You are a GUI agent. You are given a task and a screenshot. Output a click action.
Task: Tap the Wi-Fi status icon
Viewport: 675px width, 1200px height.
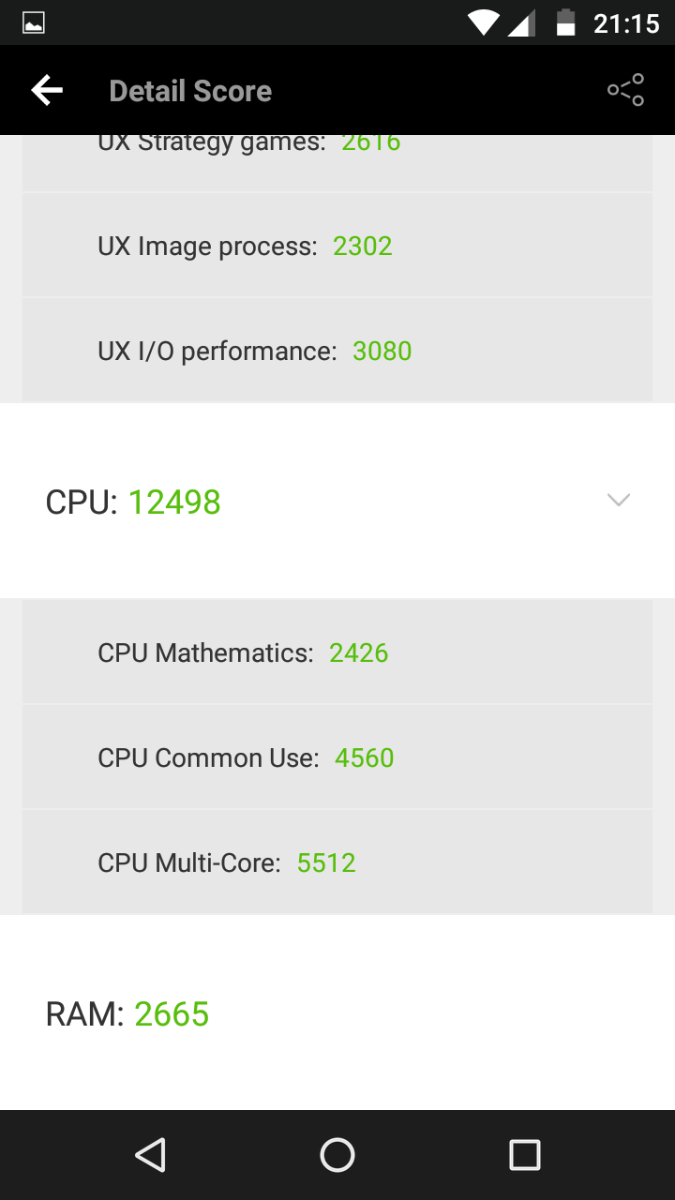[484, 22]
